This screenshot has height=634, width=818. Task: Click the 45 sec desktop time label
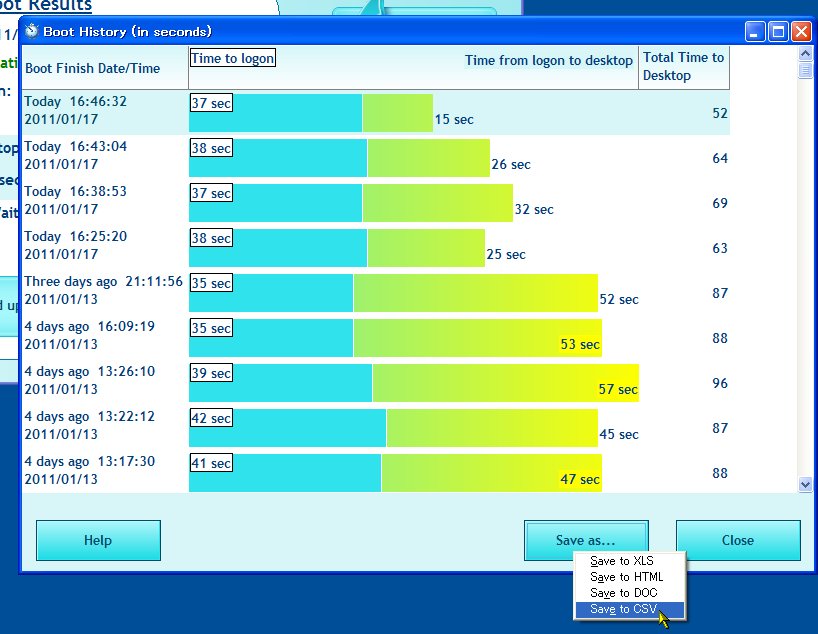point(619,434)
